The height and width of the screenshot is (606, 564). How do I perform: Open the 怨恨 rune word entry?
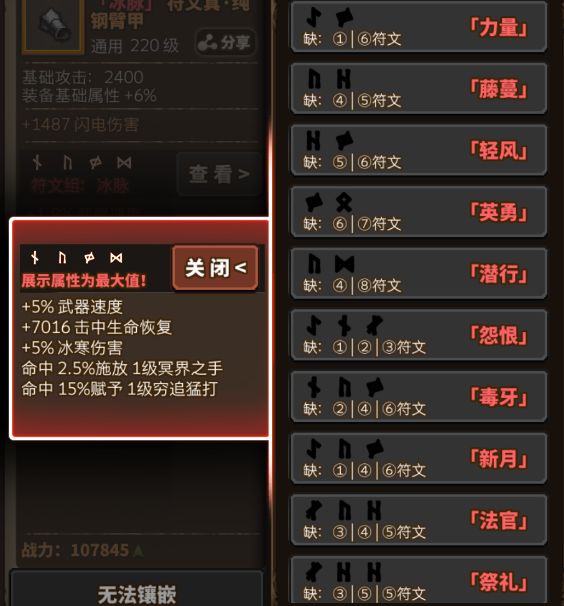pos(419,335)
